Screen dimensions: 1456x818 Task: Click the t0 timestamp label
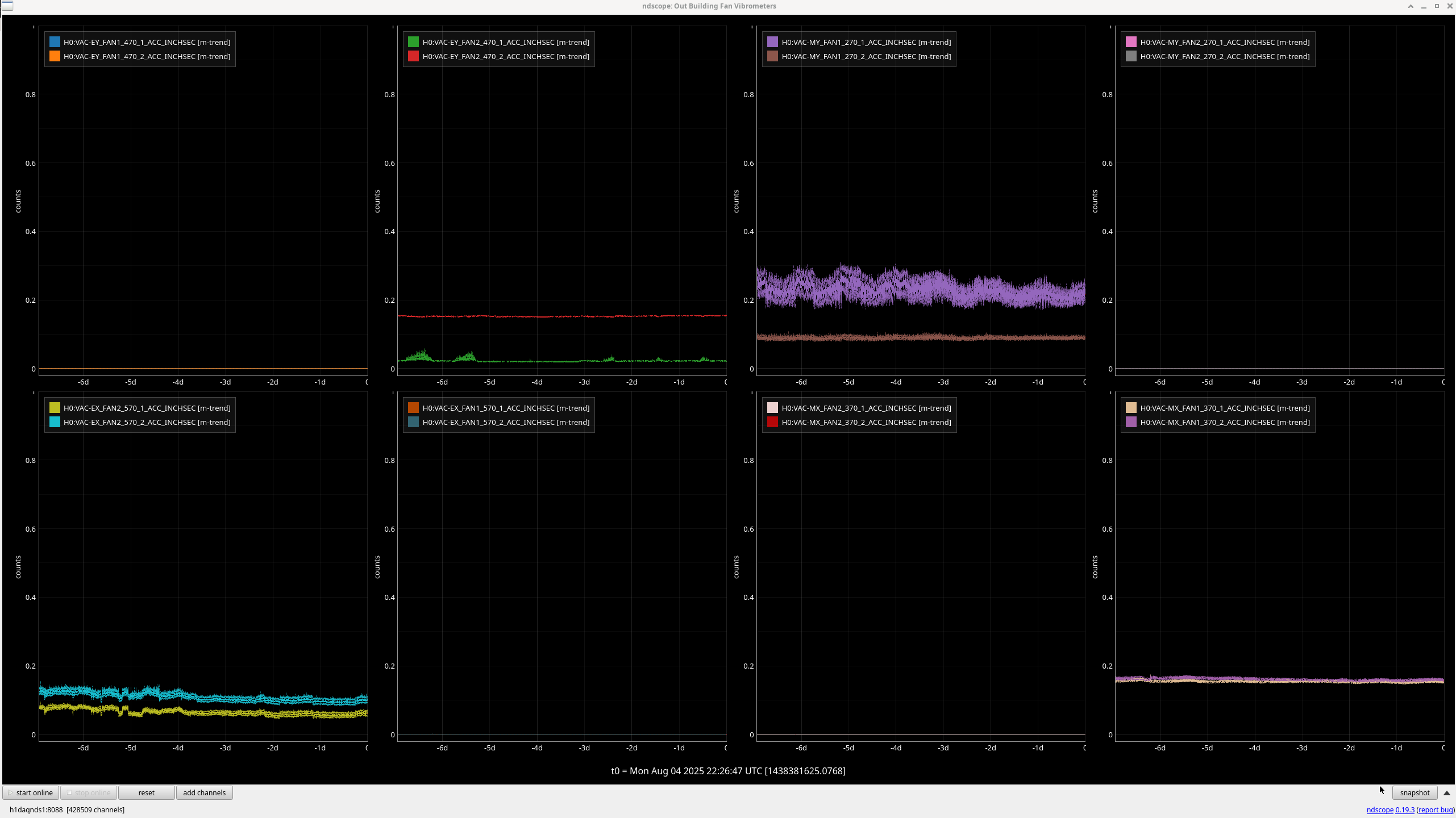tap(728, 771)
